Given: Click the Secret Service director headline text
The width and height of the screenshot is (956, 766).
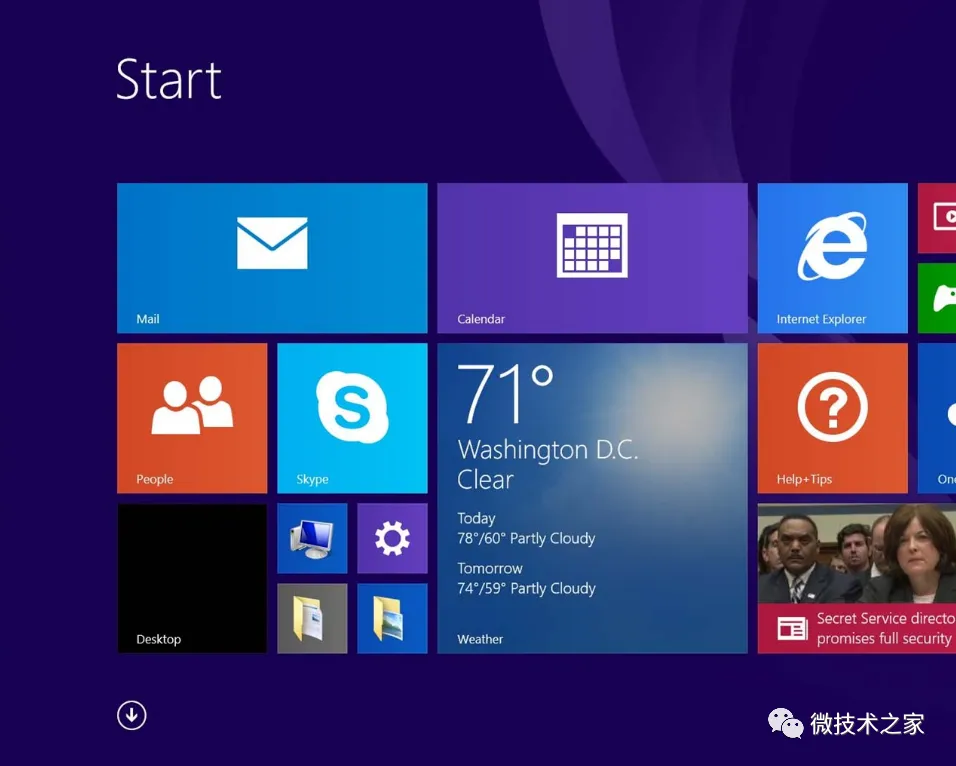Looking at the screenshot, I should (x=886, y=628).
